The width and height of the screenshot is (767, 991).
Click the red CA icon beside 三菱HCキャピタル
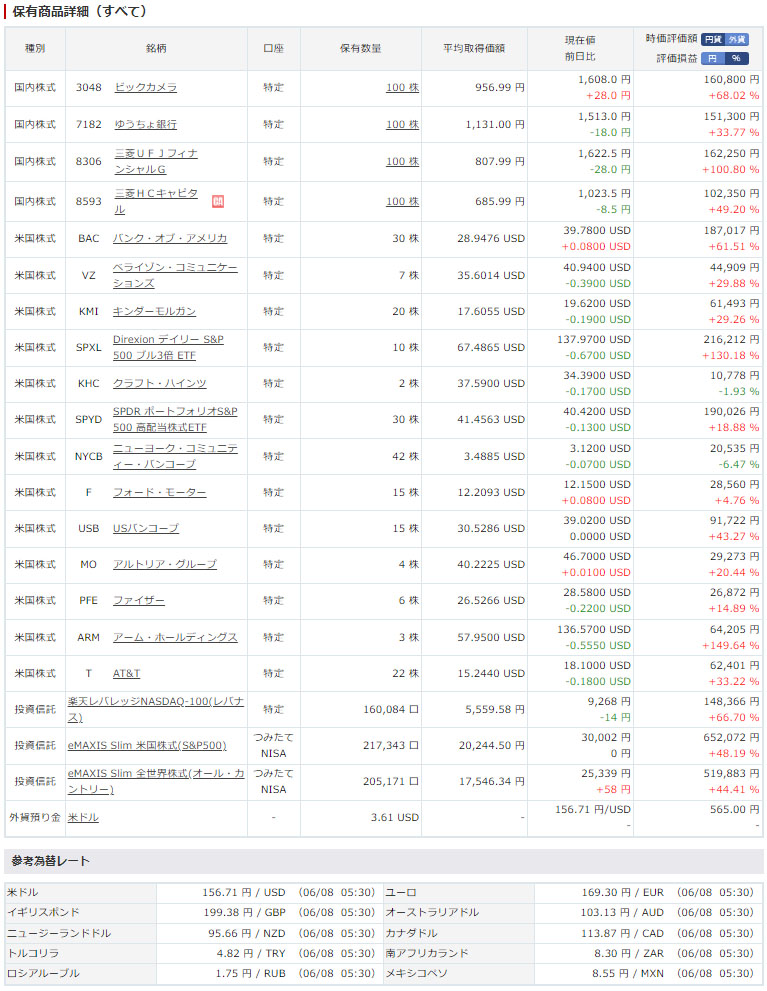(218, 201)
